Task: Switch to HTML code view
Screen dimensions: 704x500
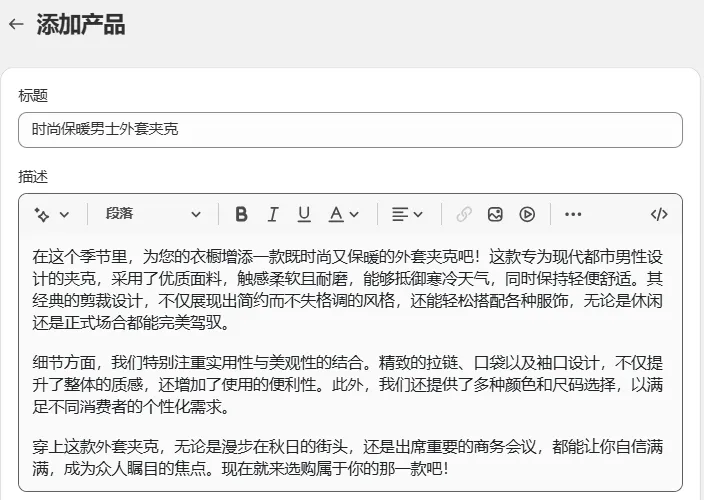Action: [x=659, y=214]
